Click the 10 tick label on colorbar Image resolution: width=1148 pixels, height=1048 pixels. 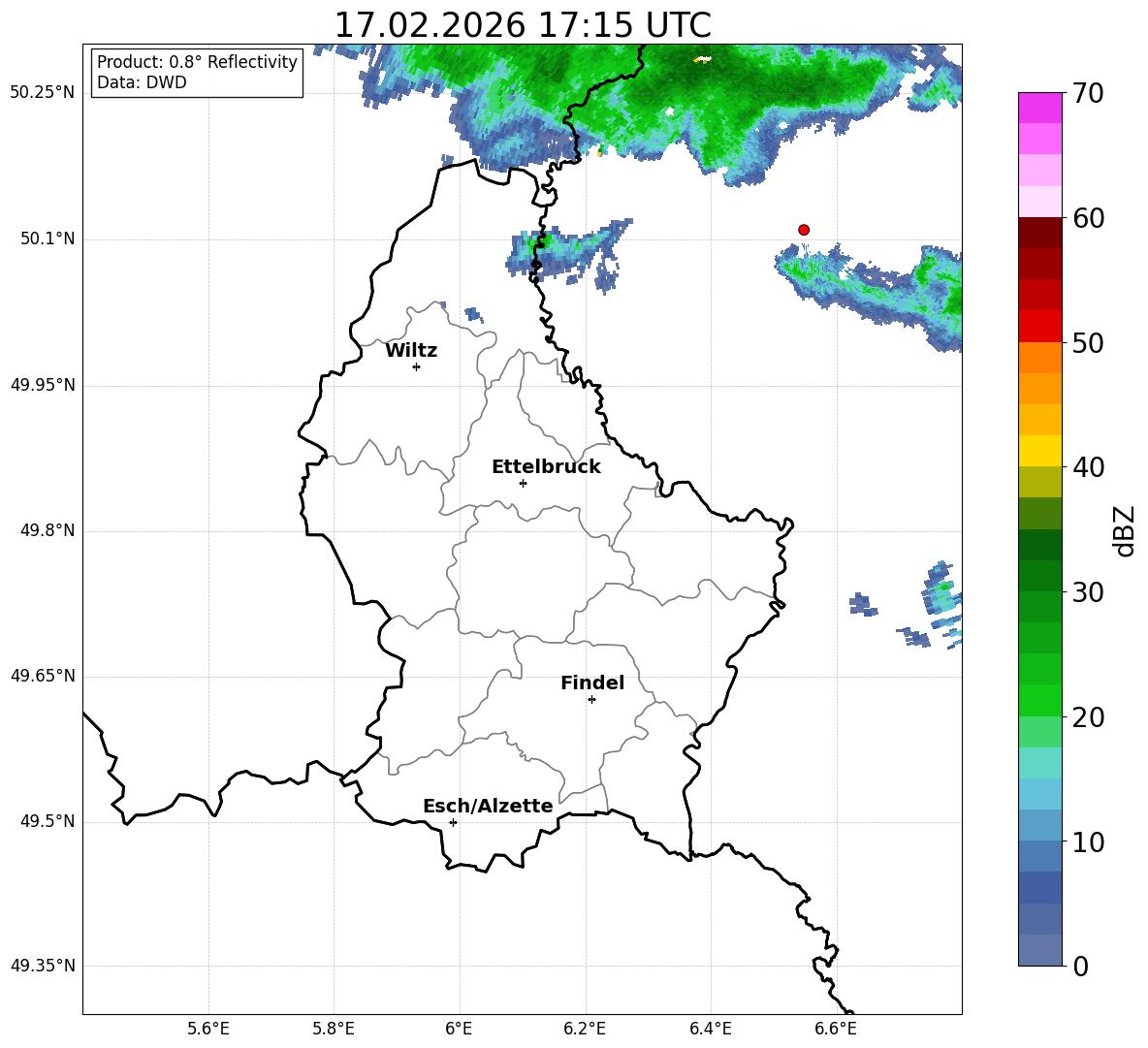(1088, 842)
